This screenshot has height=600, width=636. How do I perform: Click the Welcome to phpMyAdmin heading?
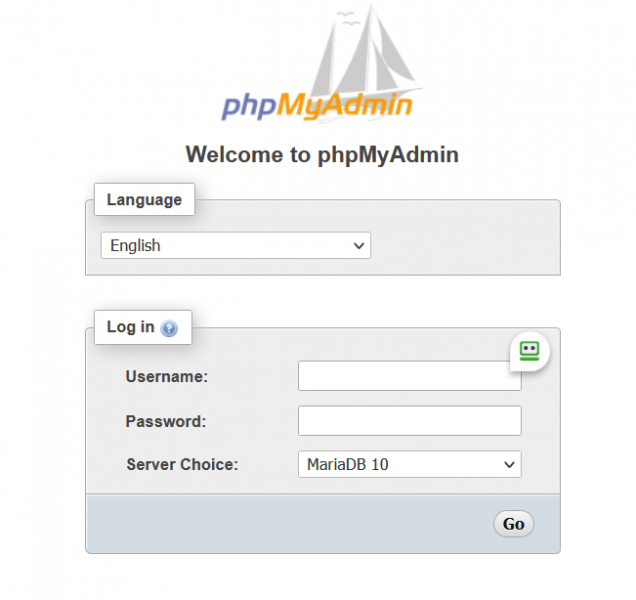pyautogui.click(x=322, y=155)
